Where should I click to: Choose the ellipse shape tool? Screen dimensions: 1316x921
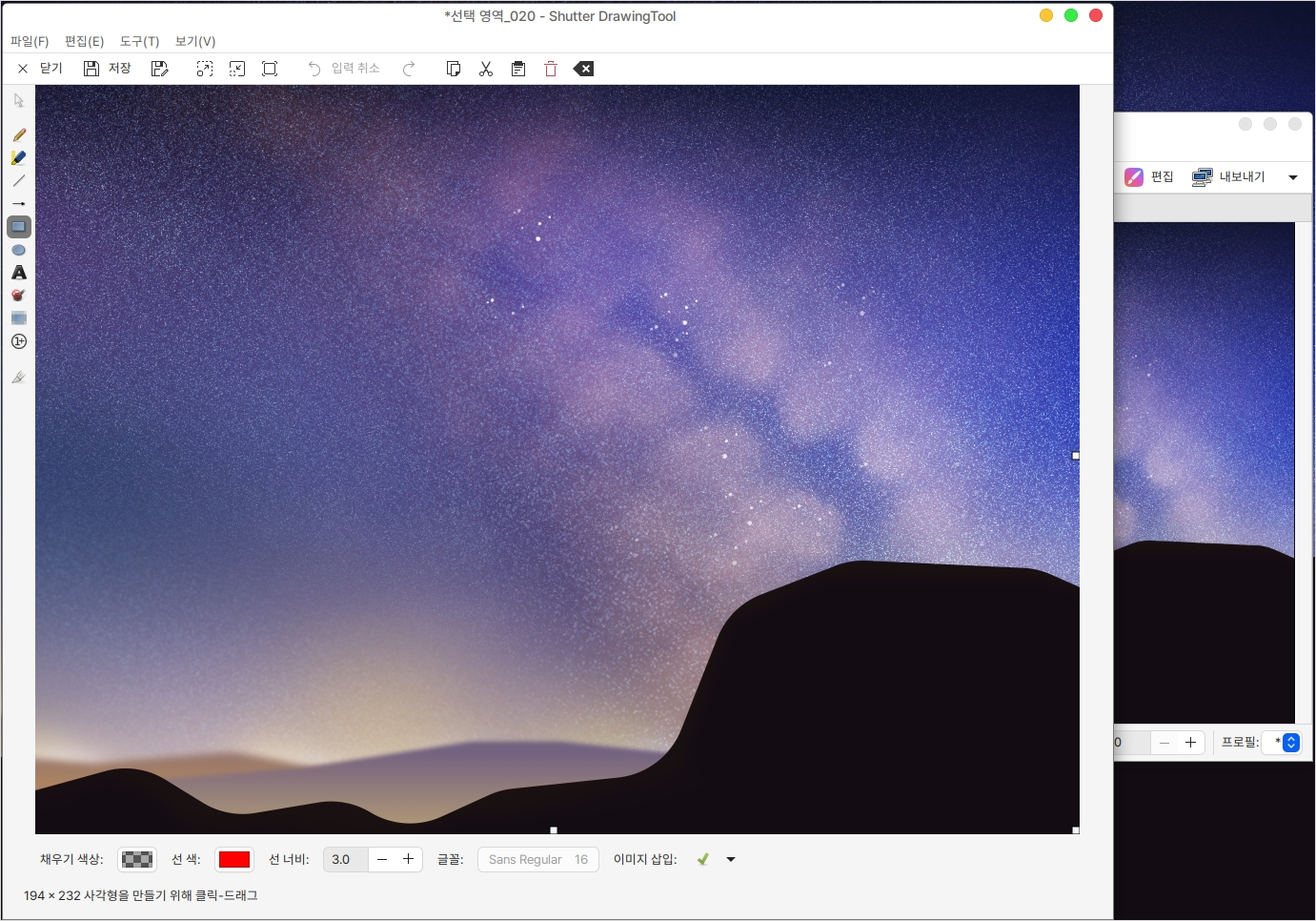tap(19, 250)
